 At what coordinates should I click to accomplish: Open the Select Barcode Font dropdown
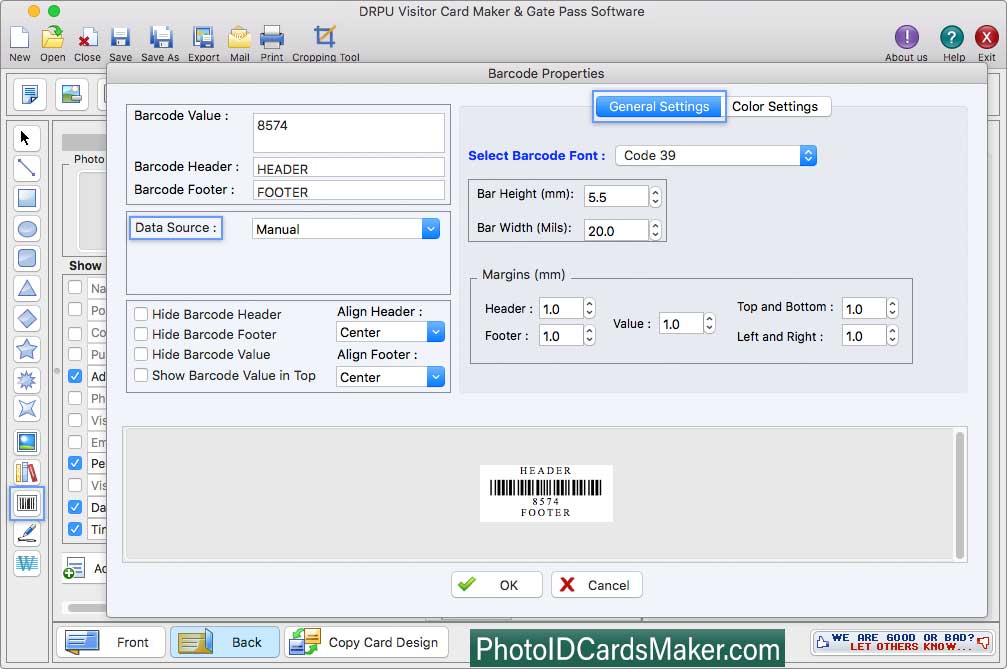[715, 155]
